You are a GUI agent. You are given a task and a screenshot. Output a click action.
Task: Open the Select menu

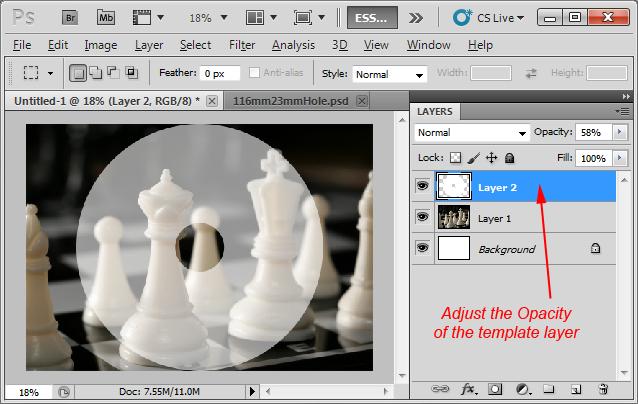point(195,45)
